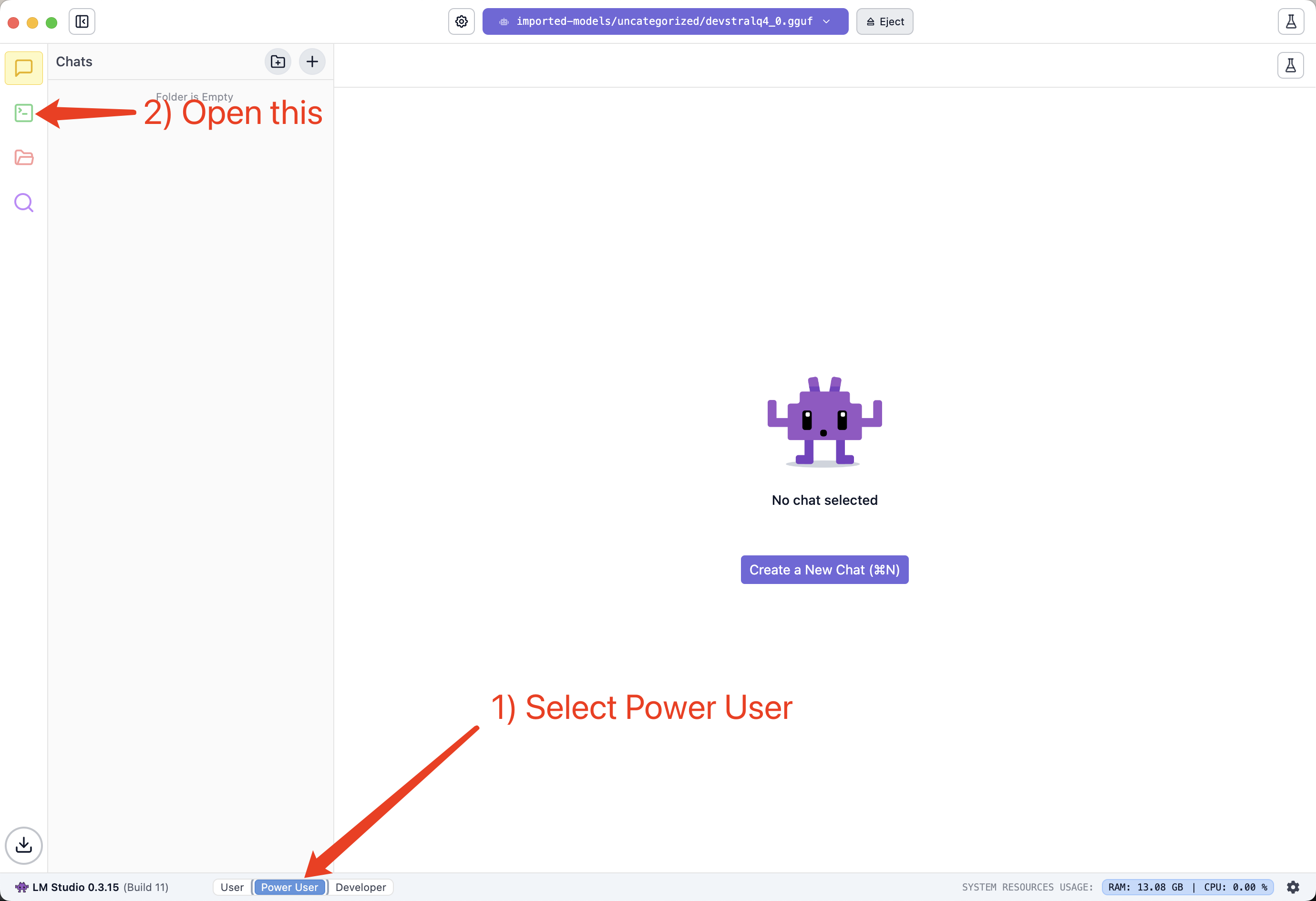Switch to User mode

pyautogui.click(x=232, y=887)
